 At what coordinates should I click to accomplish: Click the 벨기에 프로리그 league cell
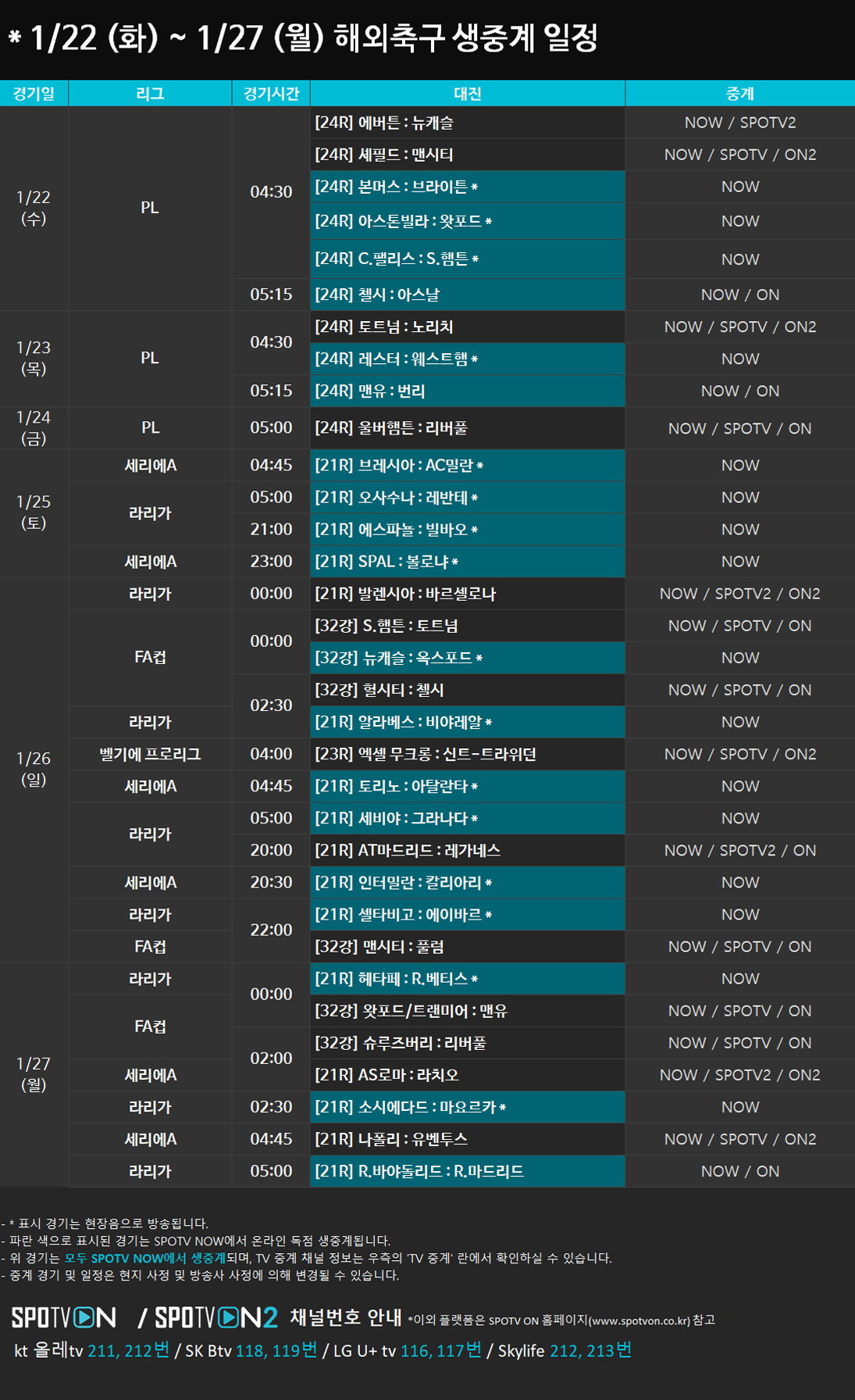coord(150,754)
